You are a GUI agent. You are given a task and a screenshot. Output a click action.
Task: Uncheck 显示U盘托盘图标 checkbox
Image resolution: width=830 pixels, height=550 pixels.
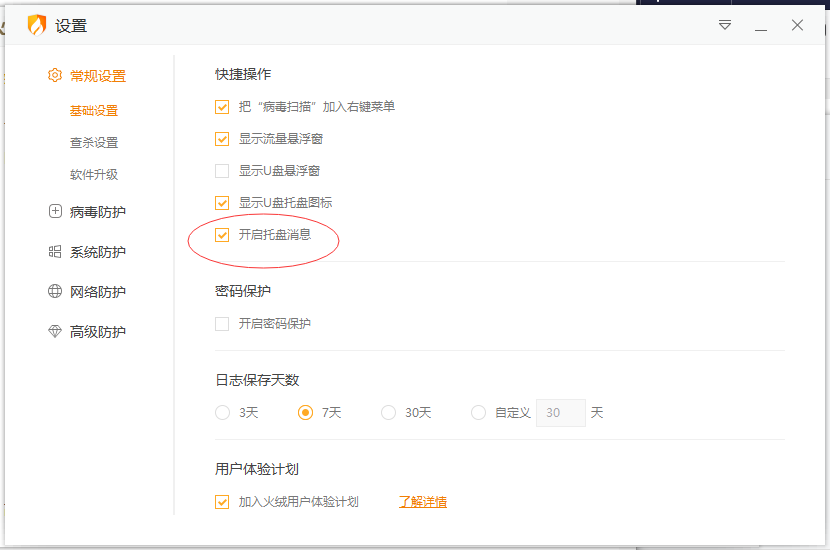click(222, 203)
